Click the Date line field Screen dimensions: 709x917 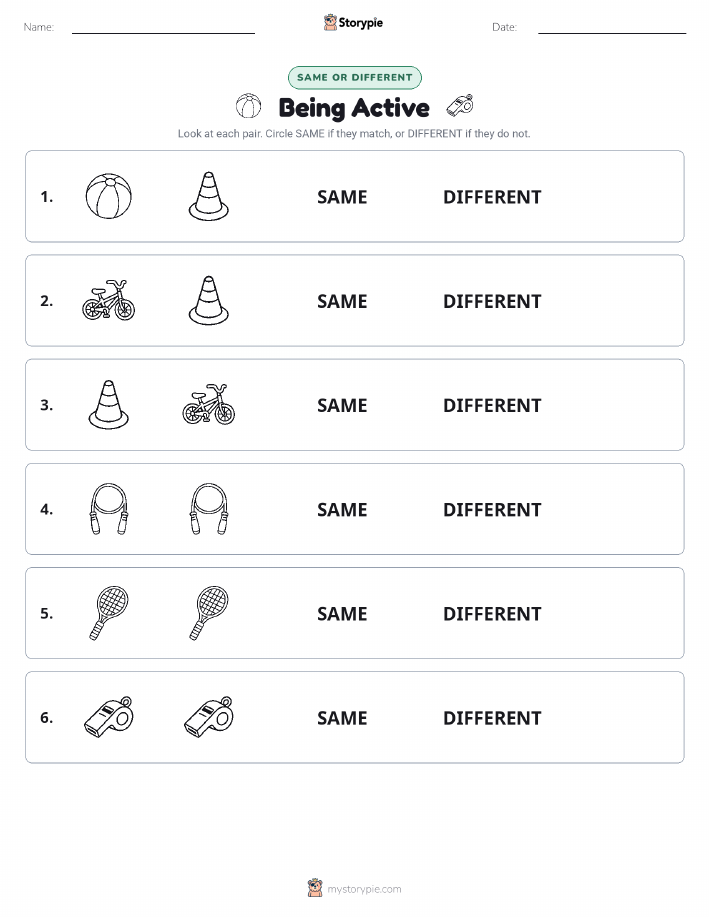[612, 28]
